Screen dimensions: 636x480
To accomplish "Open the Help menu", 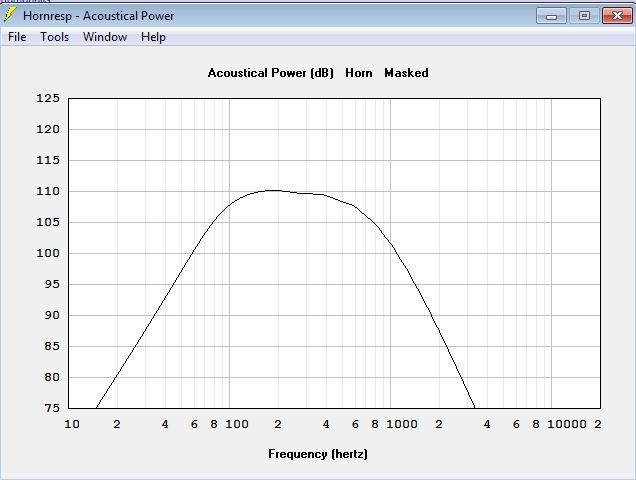I will (x=153, y=37).
